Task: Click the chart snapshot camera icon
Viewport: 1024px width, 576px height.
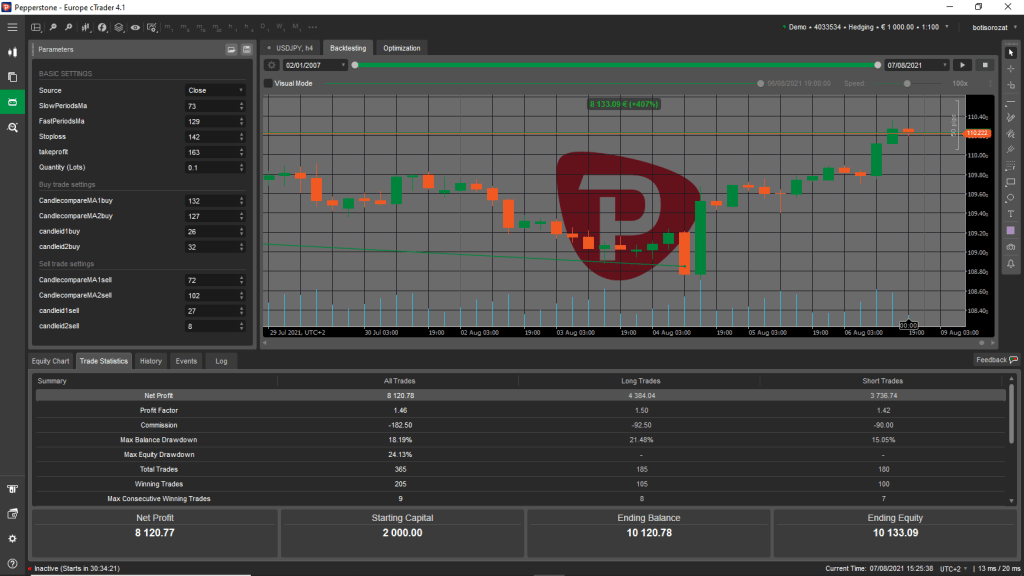Action: (1011, 246)
